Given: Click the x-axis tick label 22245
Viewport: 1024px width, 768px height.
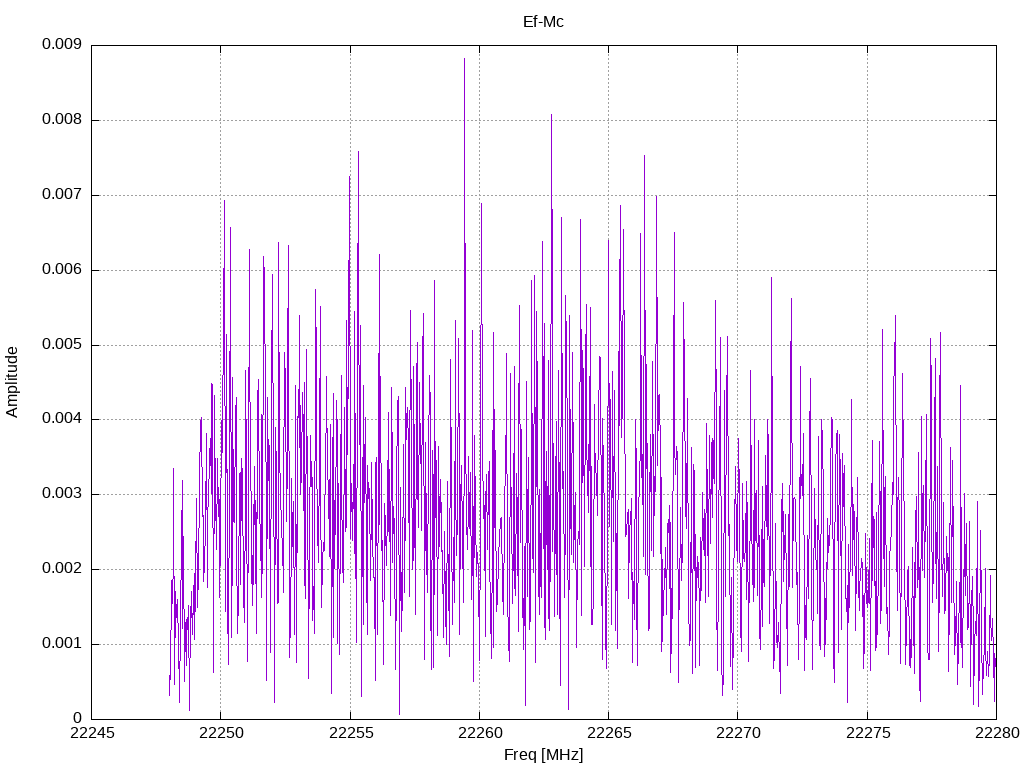Looking at the screenshot, I should pos(92,733).
